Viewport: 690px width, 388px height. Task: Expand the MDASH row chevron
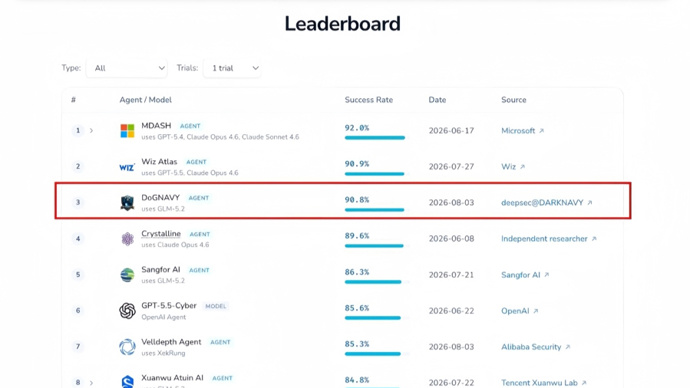tap(91, 131)
